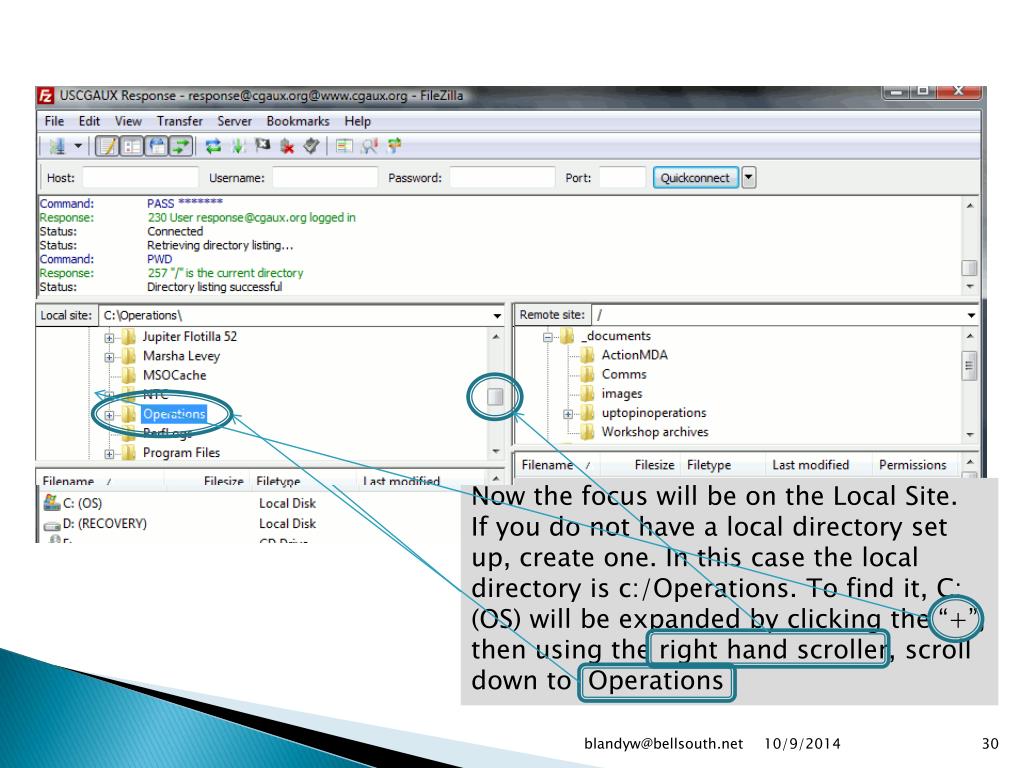Sort remote list by Filetype column

tap(709, 465)
